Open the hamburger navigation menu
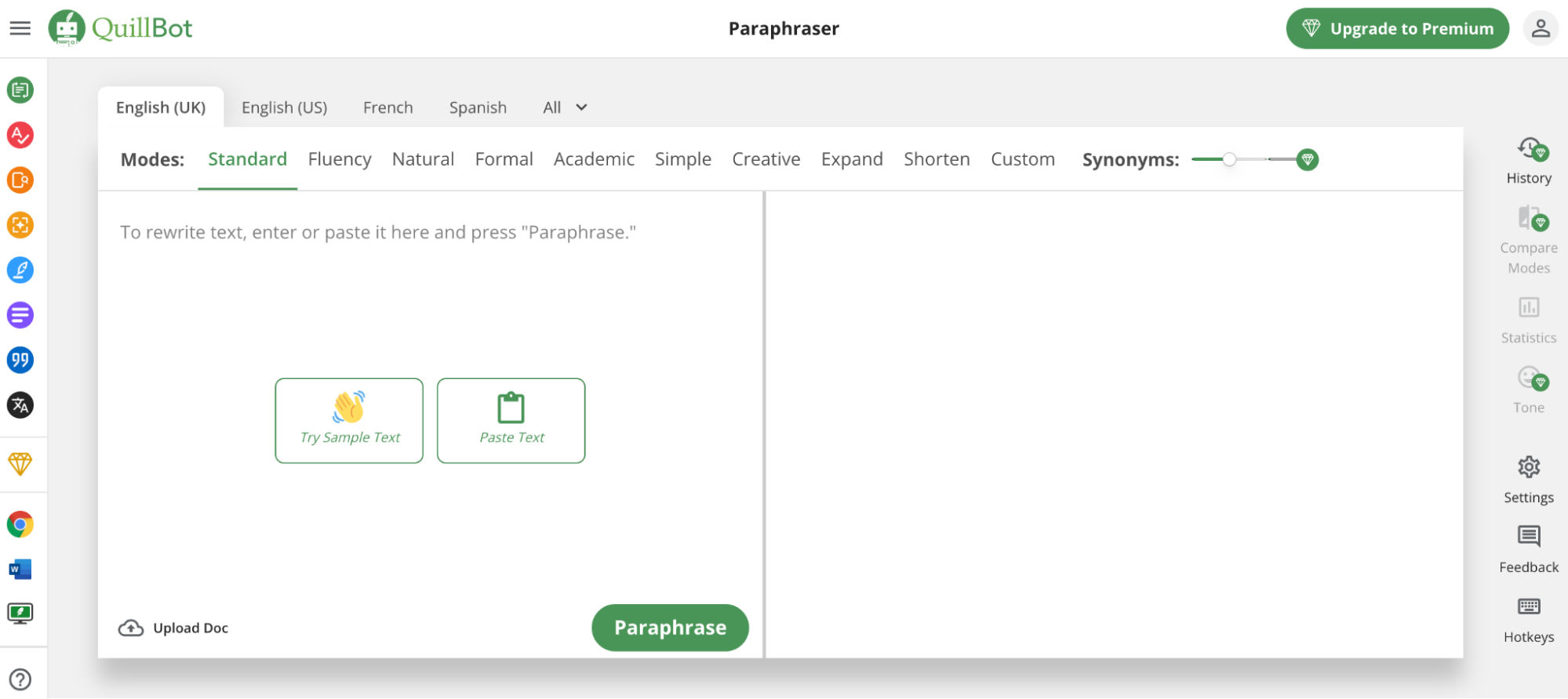This screenshot has width=1568, height=699. pos(20,28)
